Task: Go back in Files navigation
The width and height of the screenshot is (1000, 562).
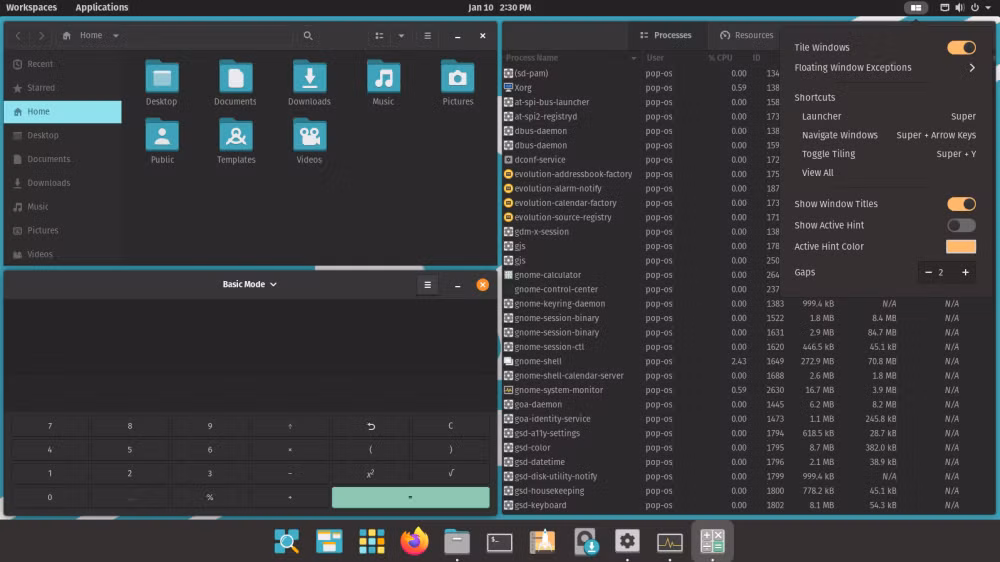Action: 18,36
